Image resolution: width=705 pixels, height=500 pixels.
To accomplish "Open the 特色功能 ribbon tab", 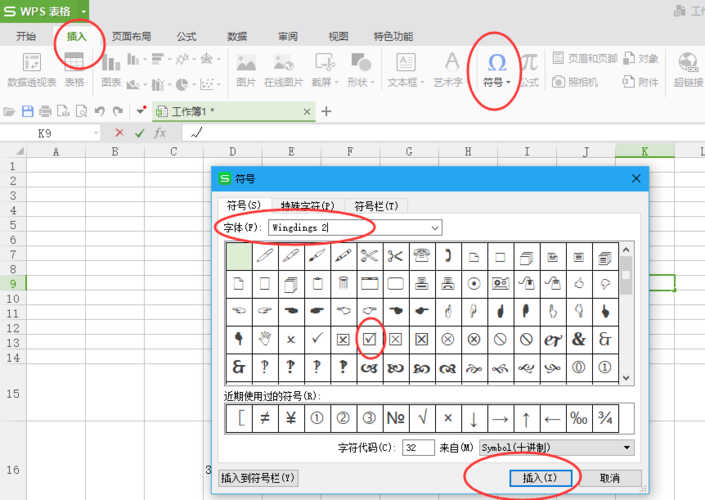I will [x=393, y=36].
